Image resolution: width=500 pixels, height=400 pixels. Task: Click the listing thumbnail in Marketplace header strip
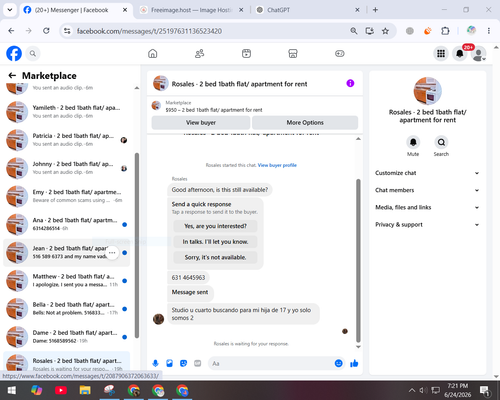click(156, 106)
